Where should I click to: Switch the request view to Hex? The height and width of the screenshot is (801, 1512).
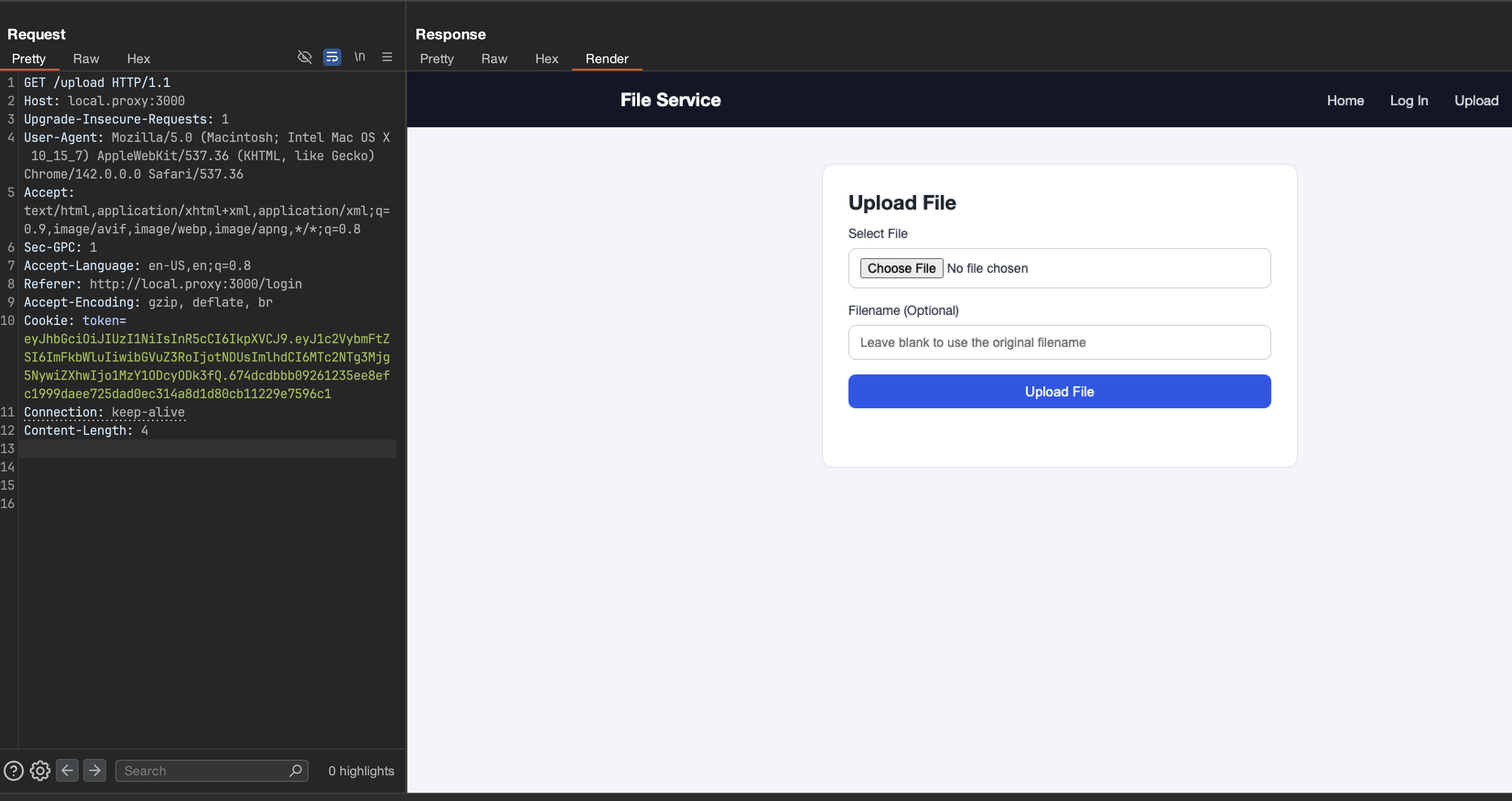click(138, 58)
